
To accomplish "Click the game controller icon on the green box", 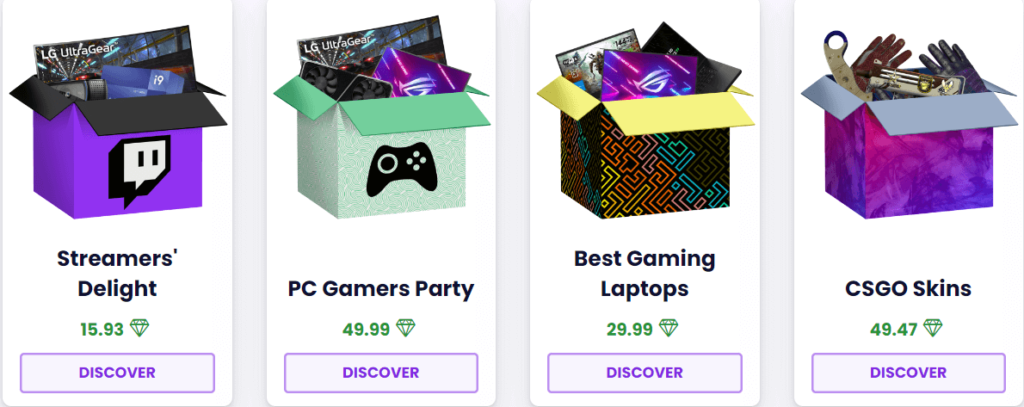I will click(x=398, y=169).
